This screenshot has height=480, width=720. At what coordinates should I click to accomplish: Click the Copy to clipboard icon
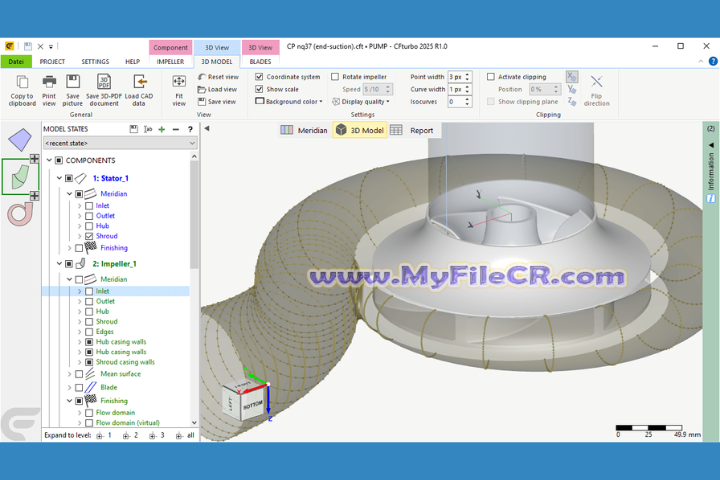21,82
